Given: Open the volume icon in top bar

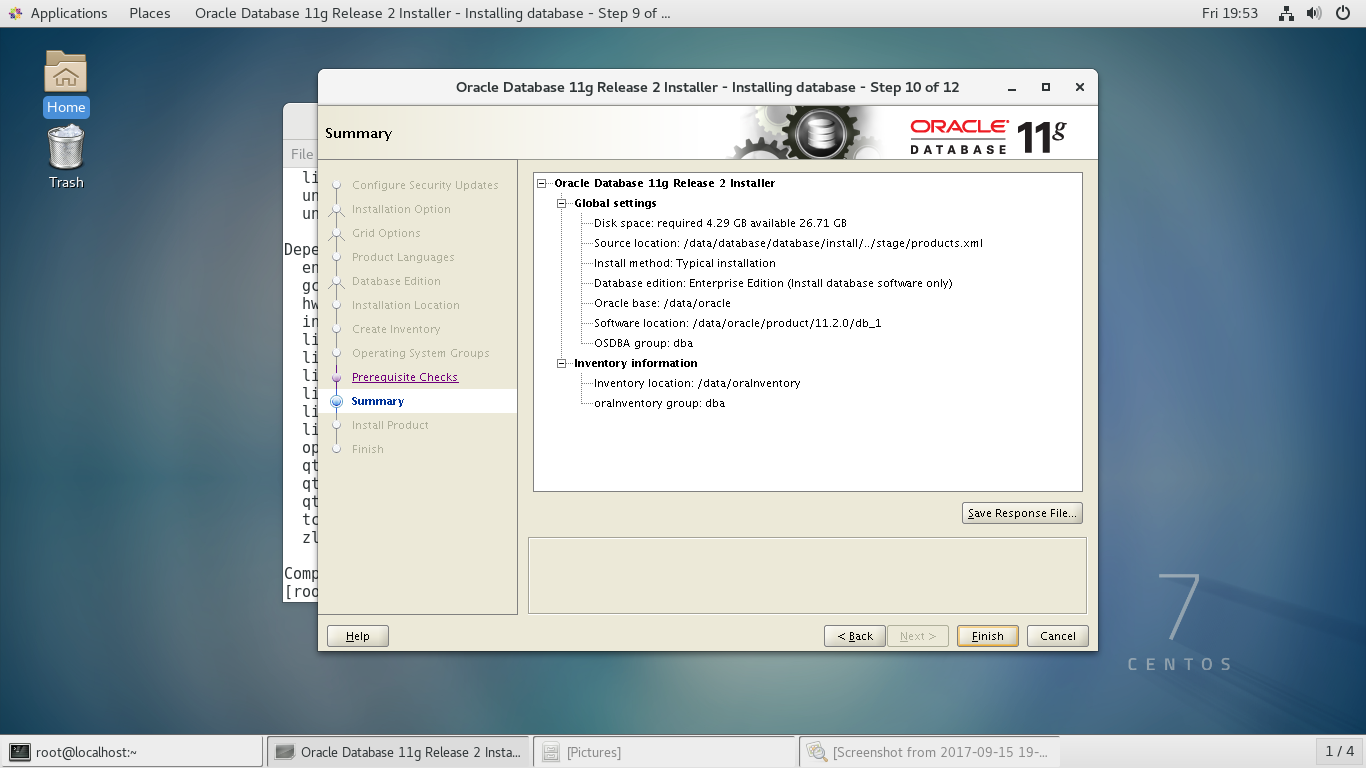Looking at the screenshot, I should coord(1313,13).
